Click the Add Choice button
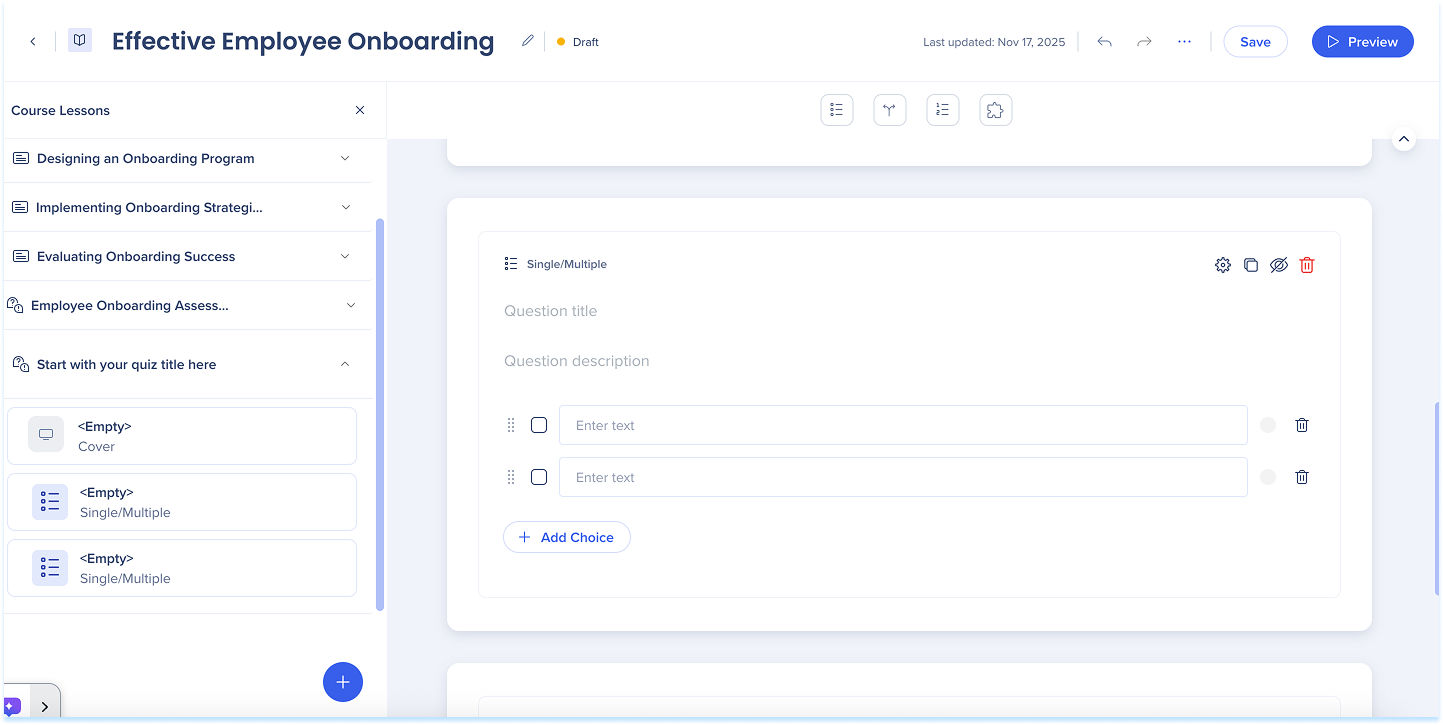 tap(566, 537)
